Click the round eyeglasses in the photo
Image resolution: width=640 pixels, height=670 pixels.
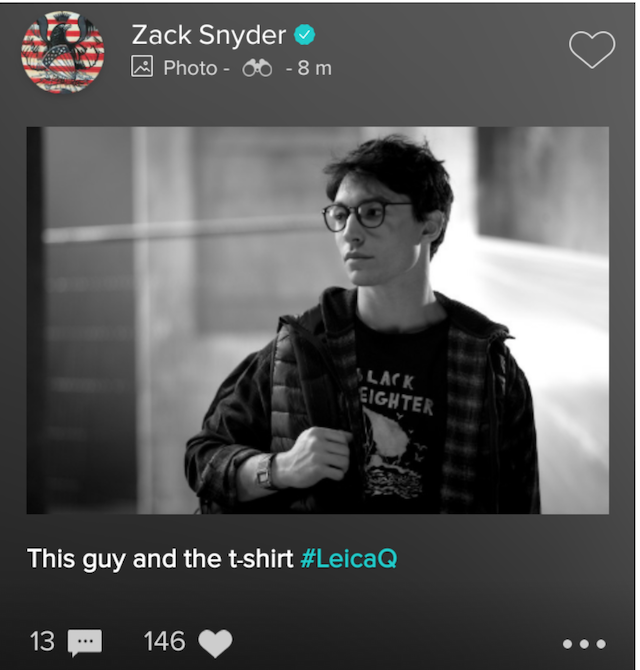(x=361, y=216)
